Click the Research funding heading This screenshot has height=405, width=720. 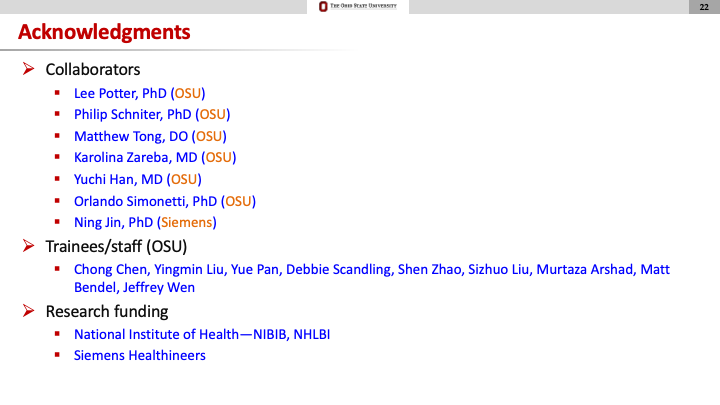click(x=107, y=312)
